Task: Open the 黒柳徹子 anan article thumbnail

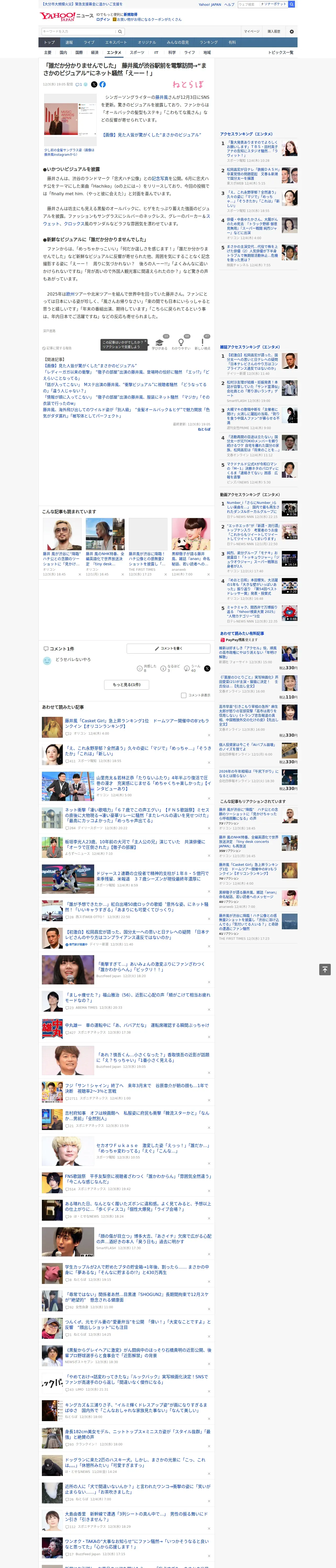Action: coord(191,534)
